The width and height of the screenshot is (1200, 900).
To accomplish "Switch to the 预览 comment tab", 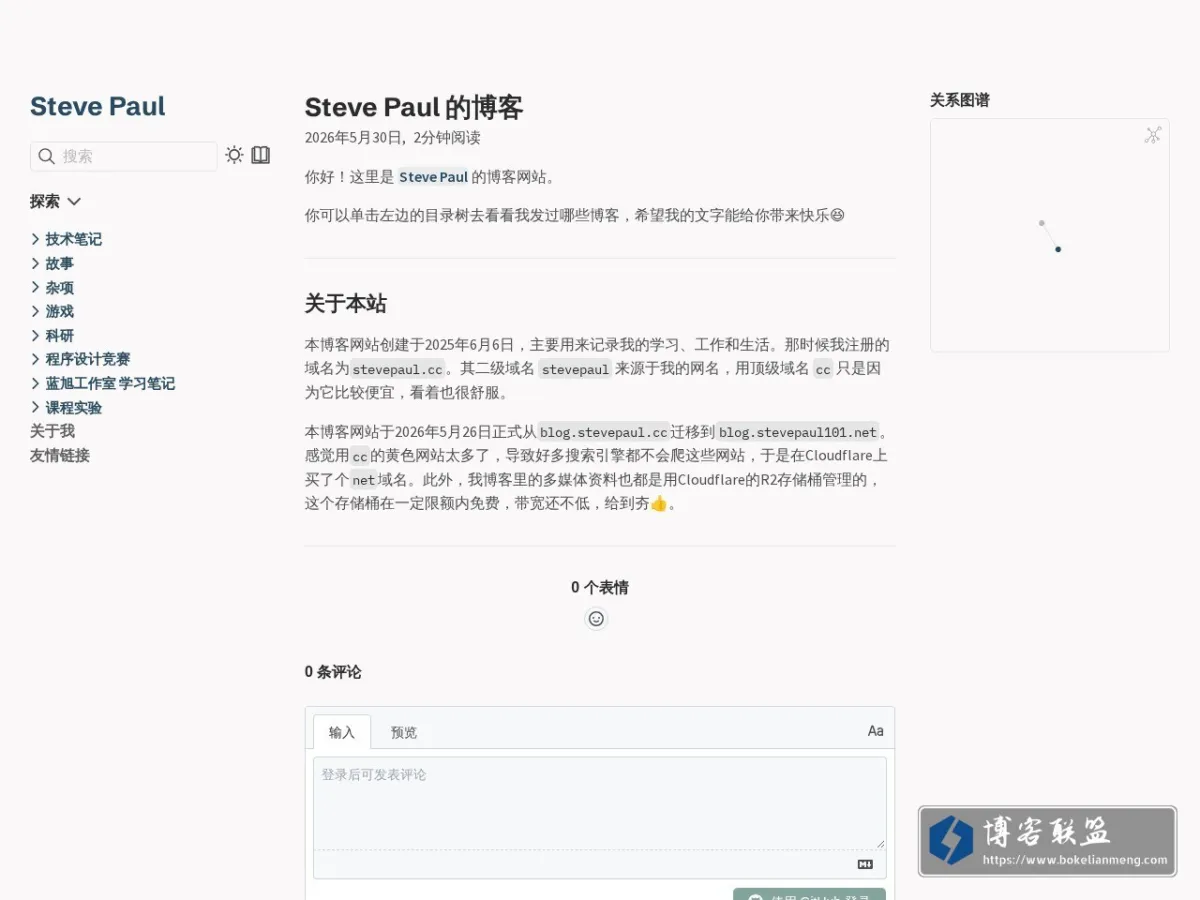I will coord(404,732).
